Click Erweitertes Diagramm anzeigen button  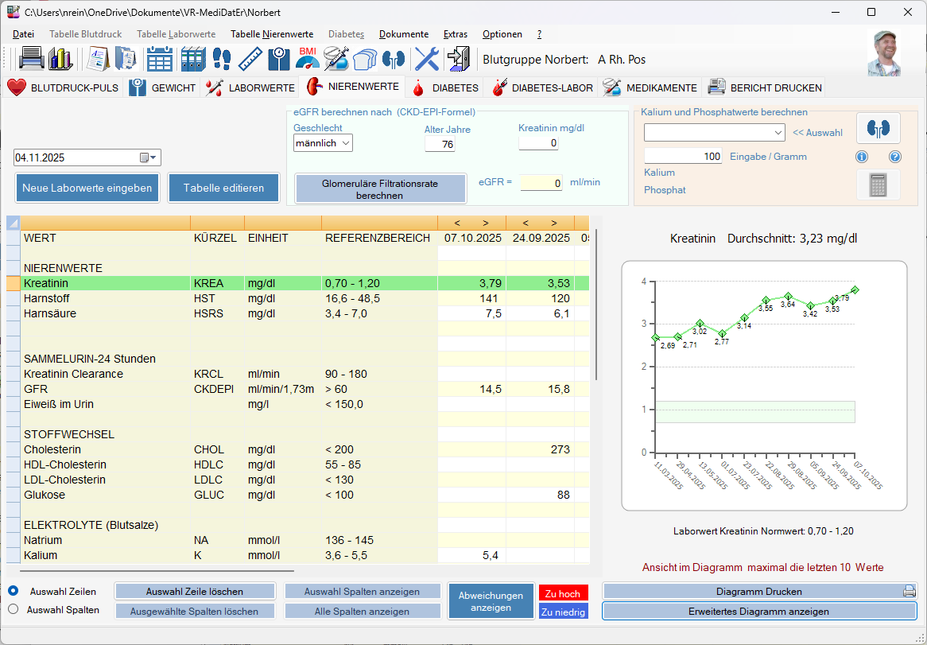(x=759, y=611)
